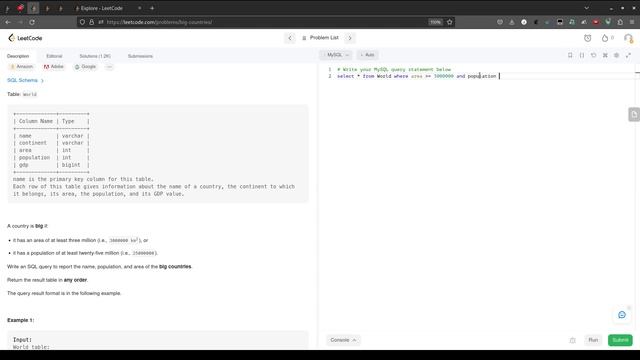640x360 pixels.
Task: Click the Adobe company tag
Action: [54, 67]
